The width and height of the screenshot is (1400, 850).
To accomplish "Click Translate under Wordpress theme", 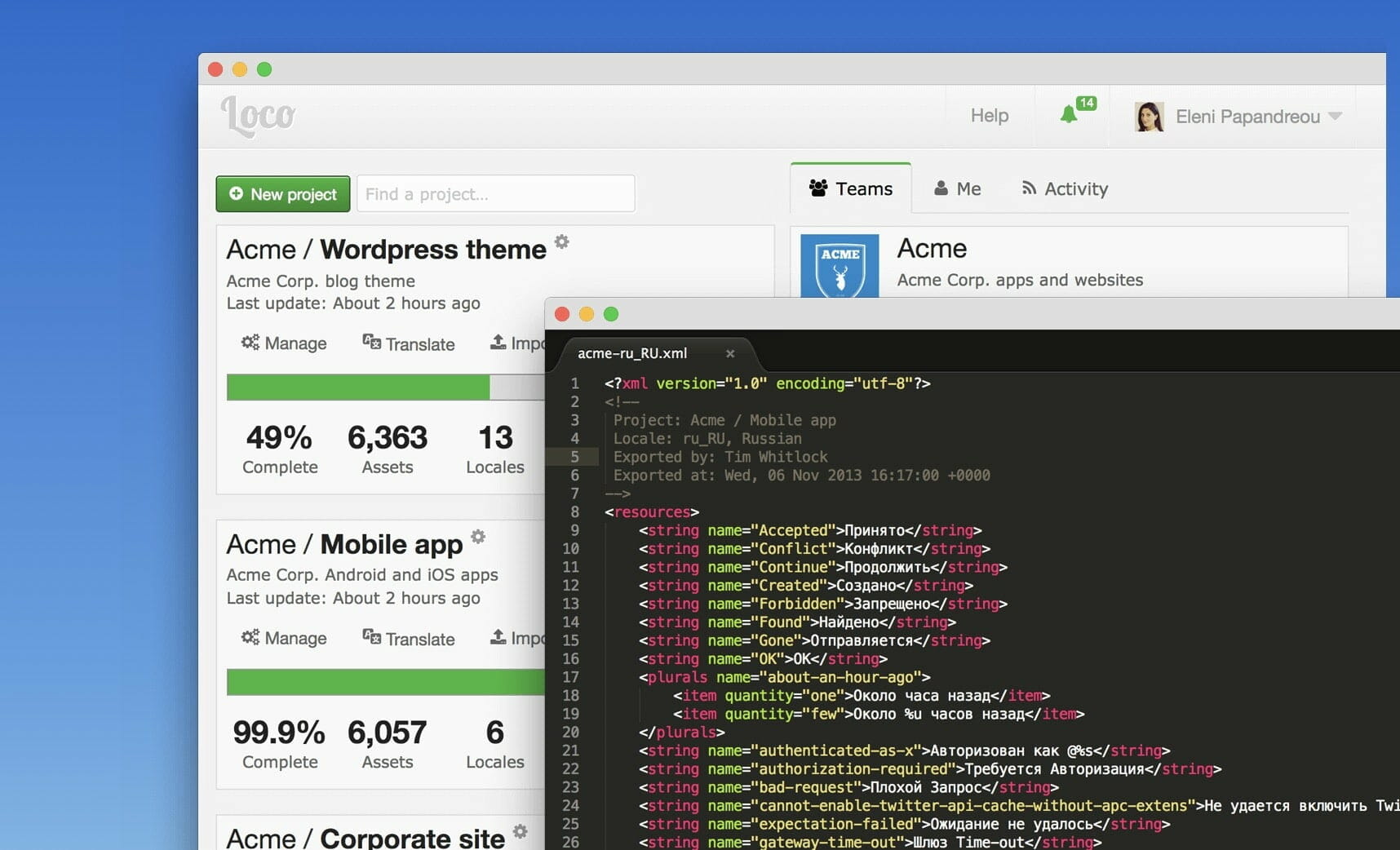I will (409, 343).
